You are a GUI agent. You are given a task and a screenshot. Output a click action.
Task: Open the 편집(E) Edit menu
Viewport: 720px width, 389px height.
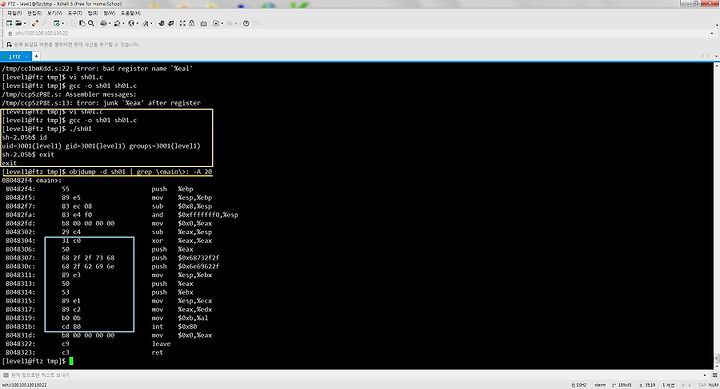[x=34, y=13]
